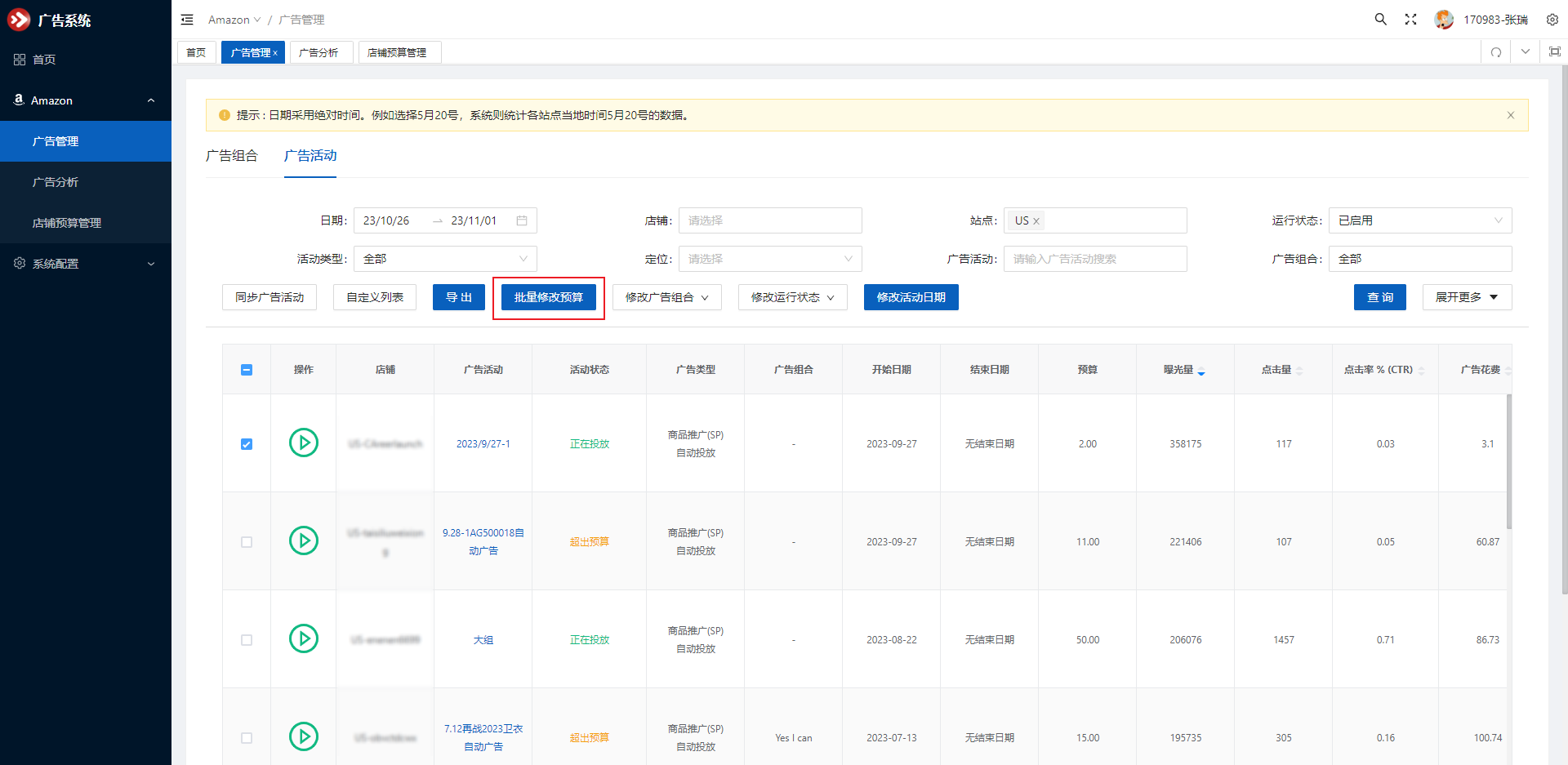The image size is (1568, 765).
Task: Open settings gear icon at top right
Action: coord(1552,20)
